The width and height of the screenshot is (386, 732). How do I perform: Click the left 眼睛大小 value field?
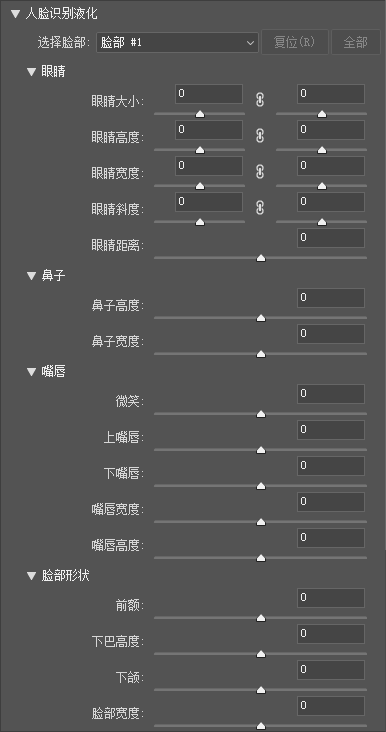click(209, 94)
